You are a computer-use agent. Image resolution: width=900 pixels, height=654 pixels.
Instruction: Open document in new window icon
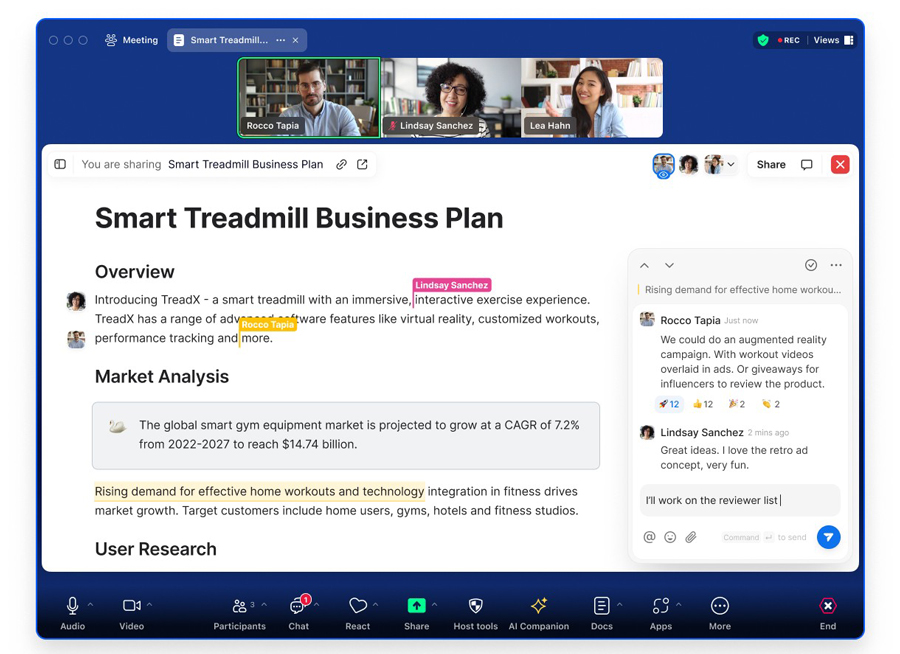click(x=362, y=164)
